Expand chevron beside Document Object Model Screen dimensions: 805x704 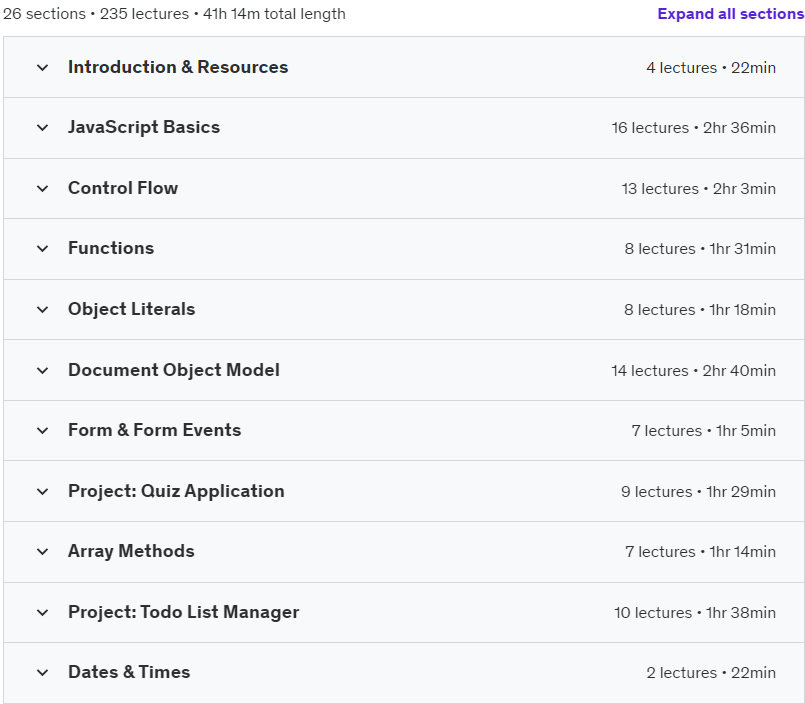[x=43, y=370]
